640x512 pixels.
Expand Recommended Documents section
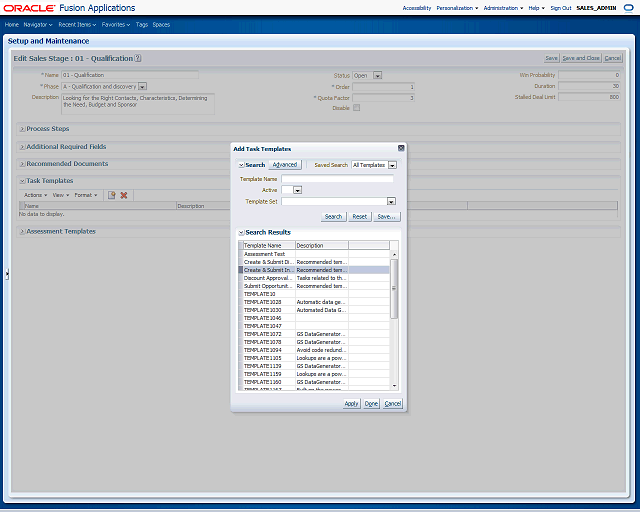tap(22, 164)
